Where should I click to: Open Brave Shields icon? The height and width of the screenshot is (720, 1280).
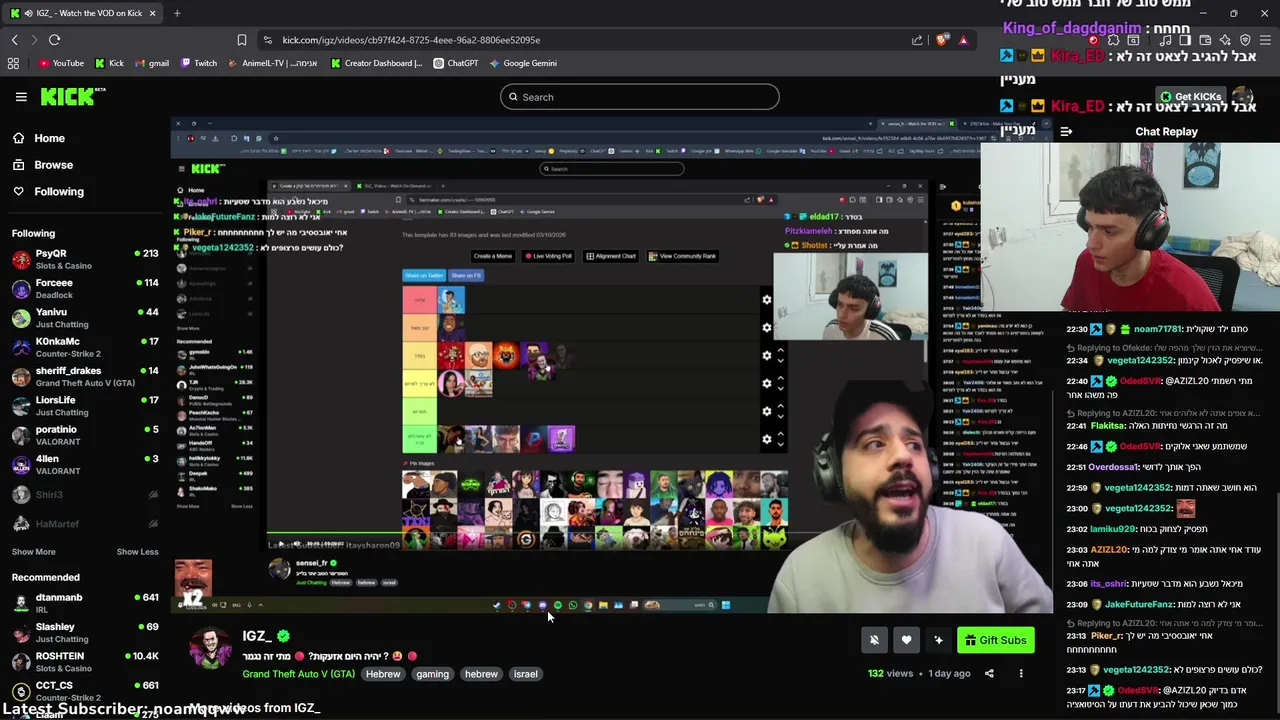coord(942,40)
